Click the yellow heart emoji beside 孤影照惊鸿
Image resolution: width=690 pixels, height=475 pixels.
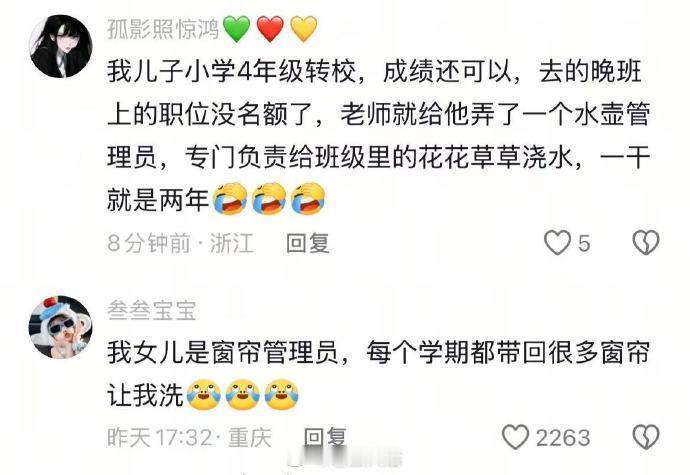click(x=304, y=29)
